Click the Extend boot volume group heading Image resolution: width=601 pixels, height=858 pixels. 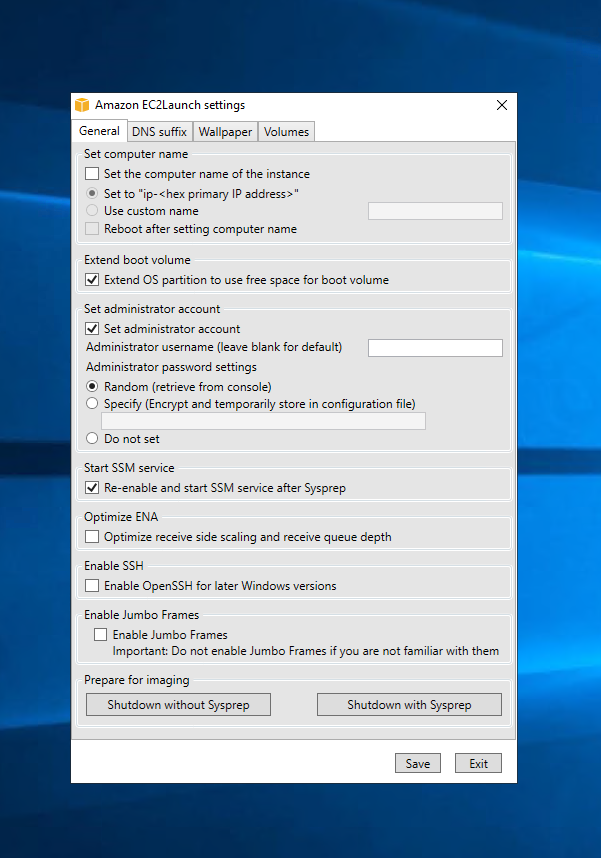[x=137, y=260]
